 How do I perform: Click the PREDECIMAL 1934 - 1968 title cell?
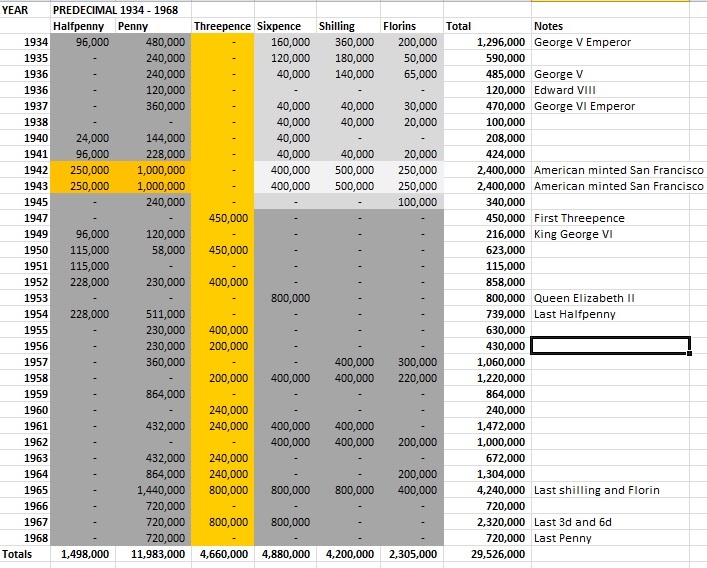(115, 10)
